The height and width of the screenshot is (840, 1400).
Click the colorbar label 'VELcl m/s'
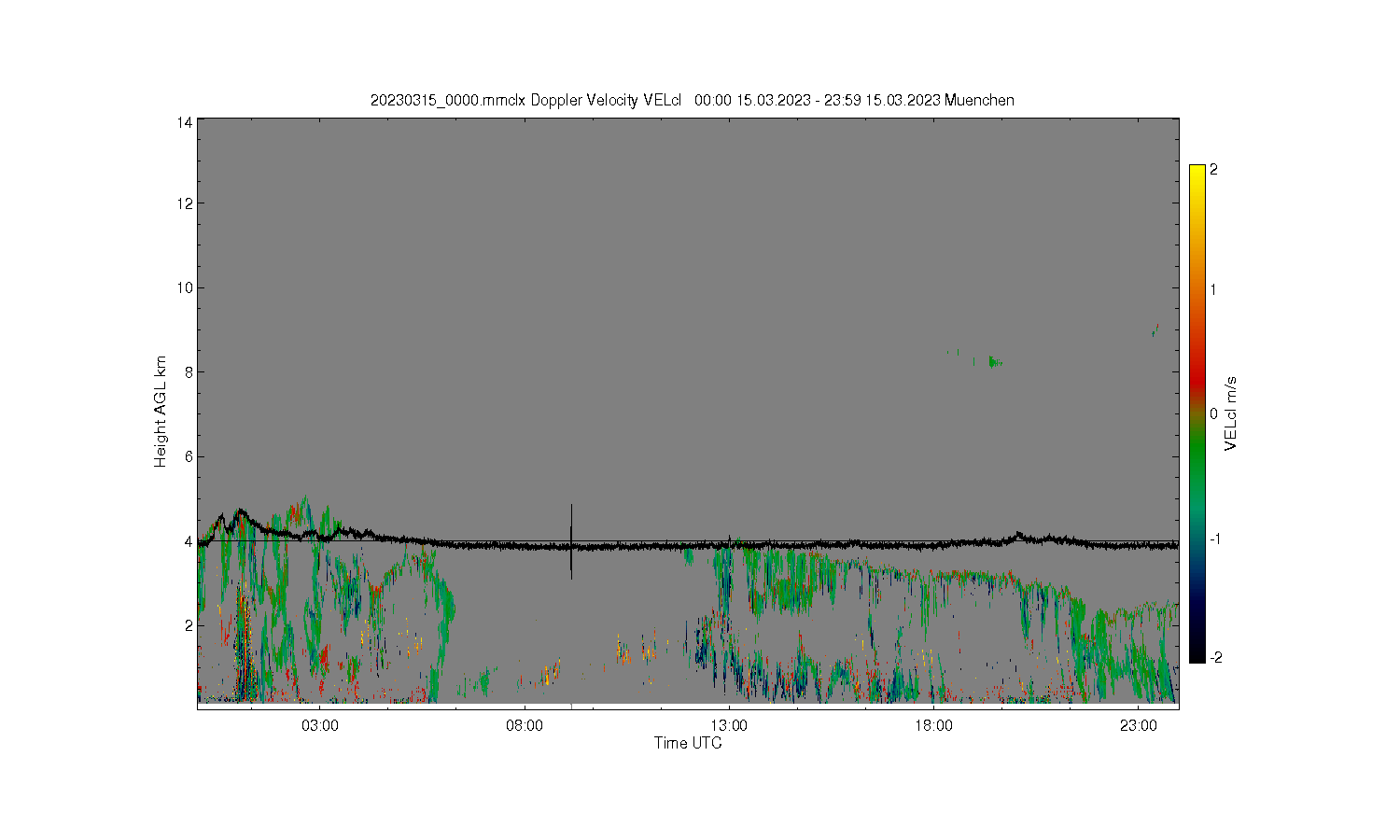pyautogui.click(x=1231, y=413)
